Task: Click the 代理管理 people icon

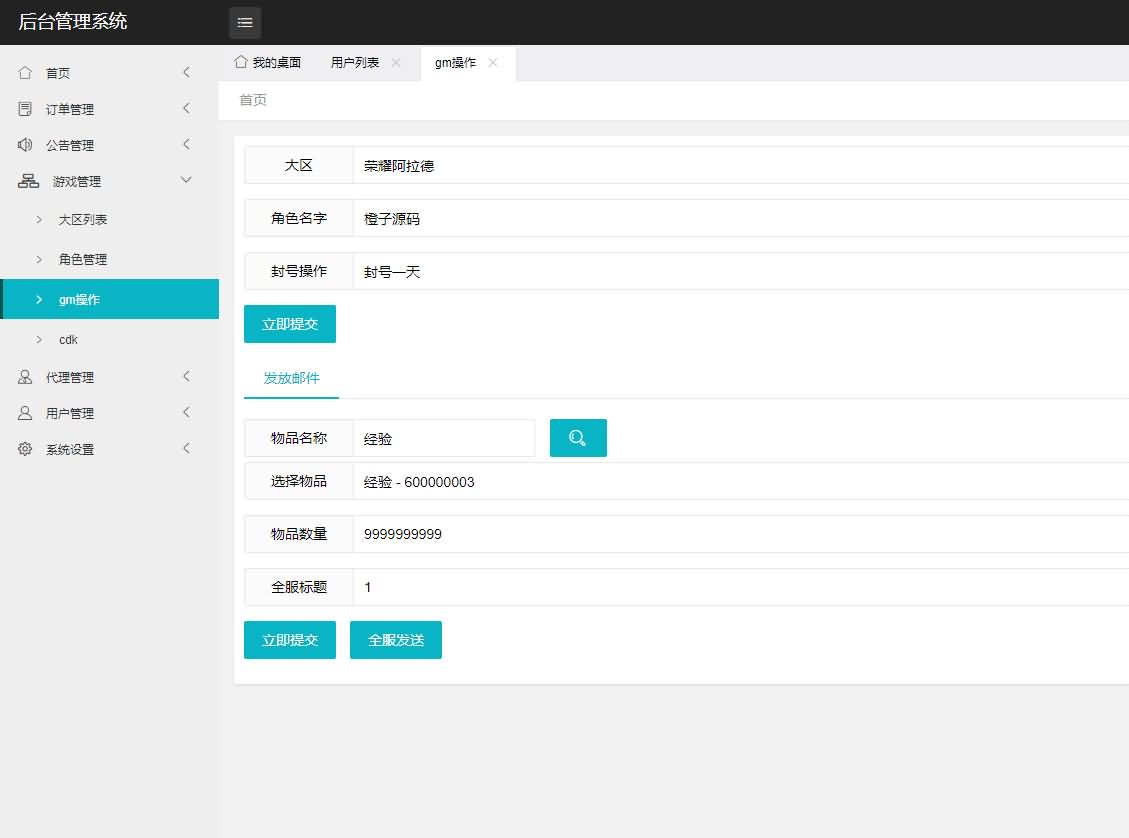Action: (x=25, y=377)
